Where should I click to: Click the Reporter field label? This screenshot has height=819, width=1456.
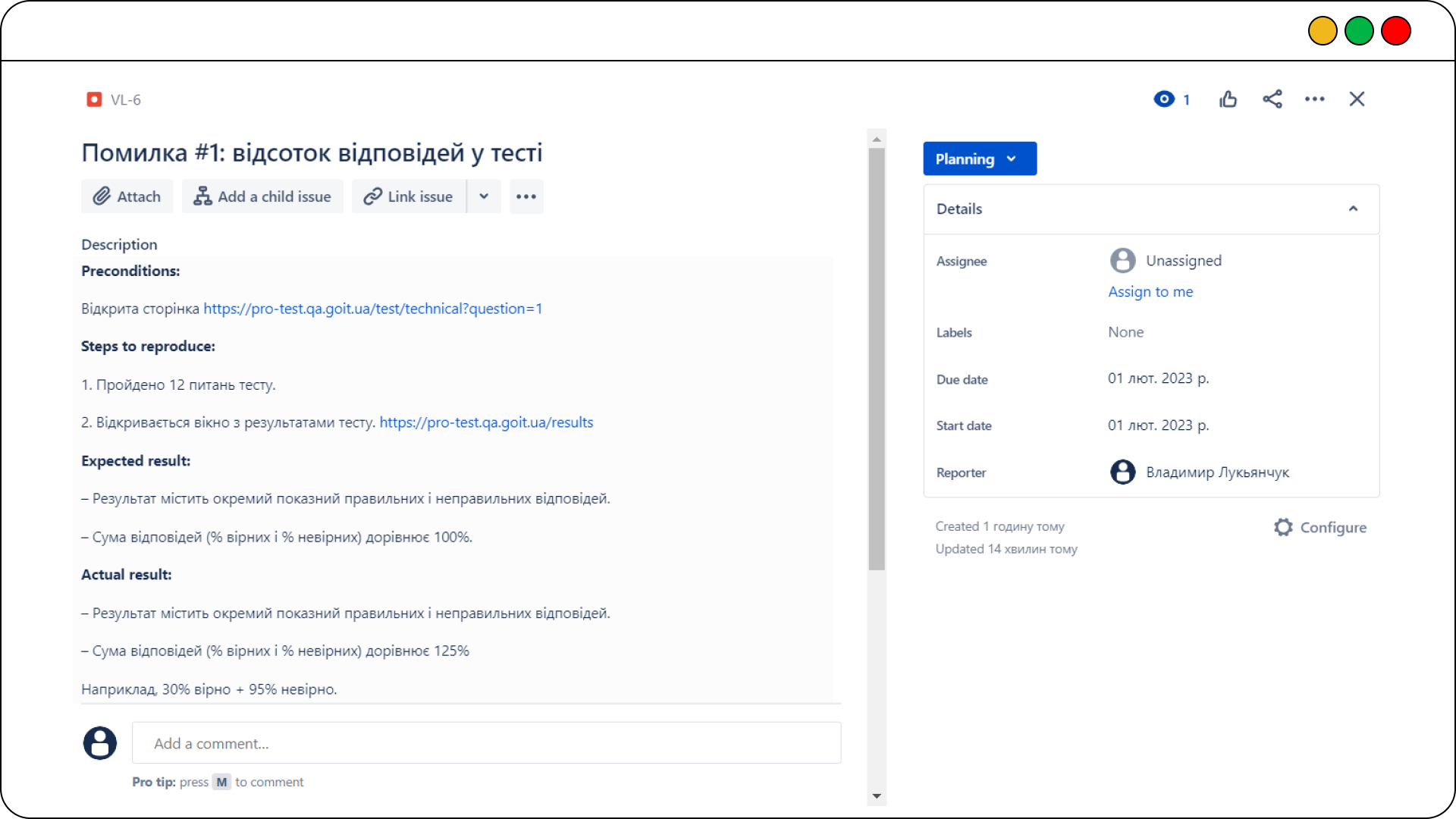[x=961, y=472]
